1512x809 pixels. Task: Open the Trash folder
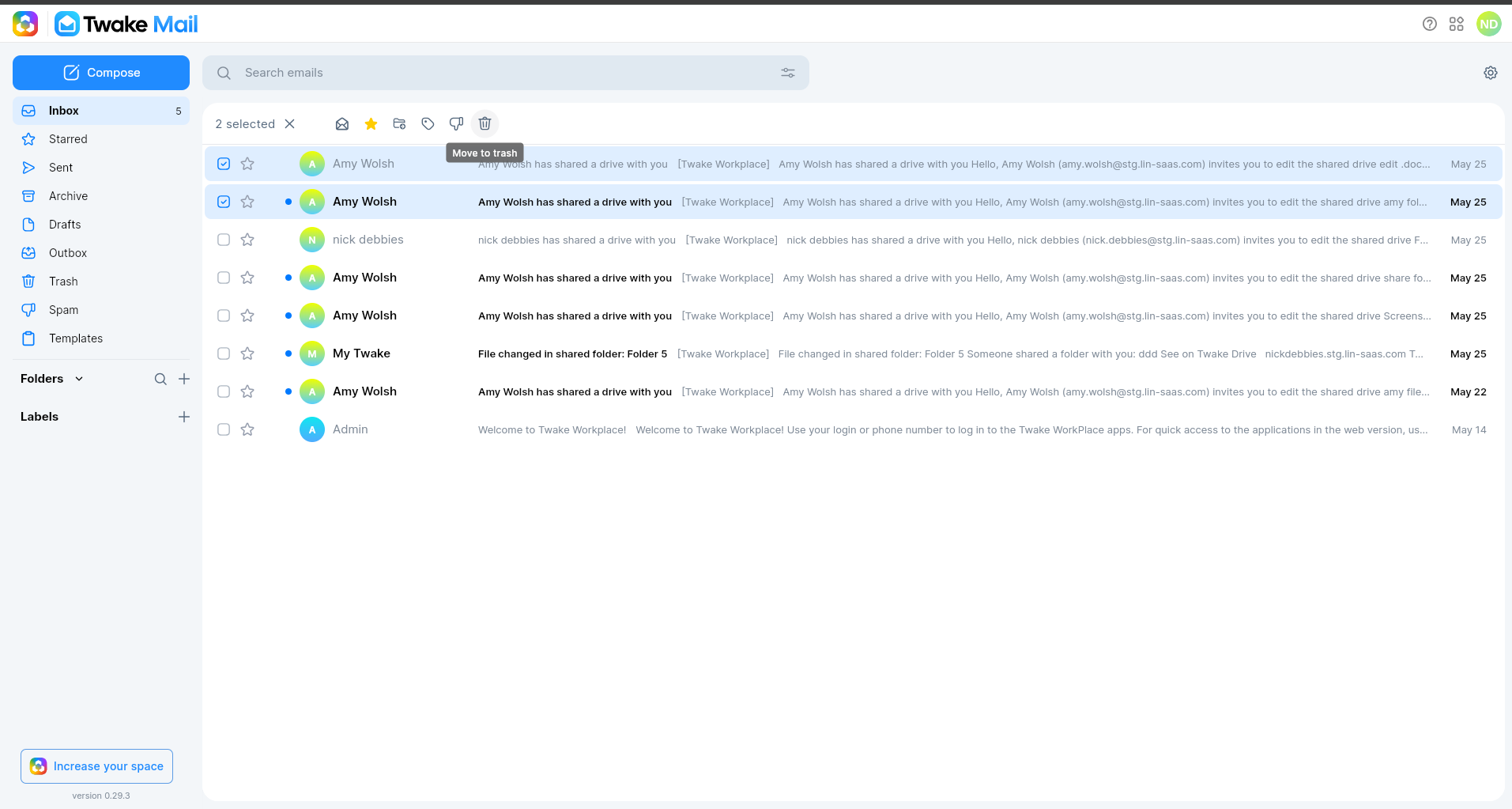click(101, 282)
